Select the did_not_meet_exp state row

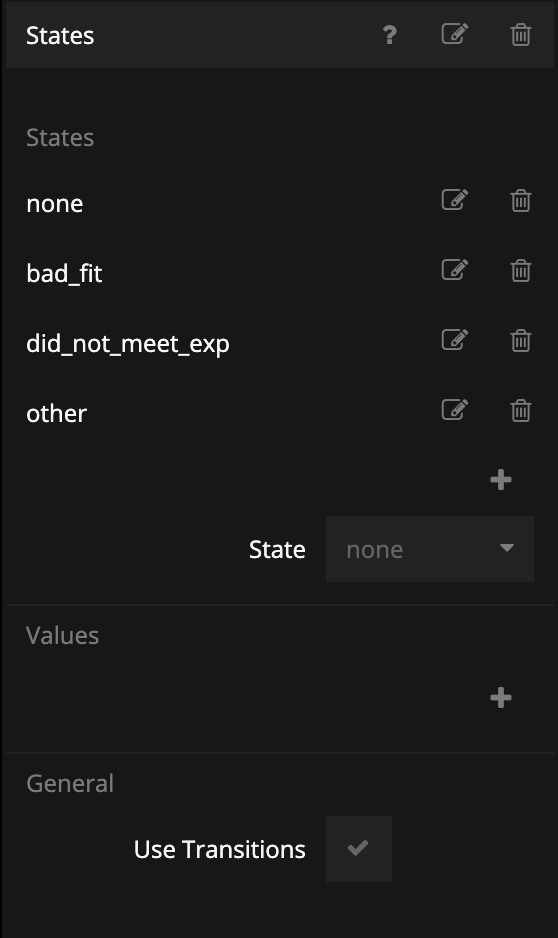pyautogui.click(x=127, y=344)
